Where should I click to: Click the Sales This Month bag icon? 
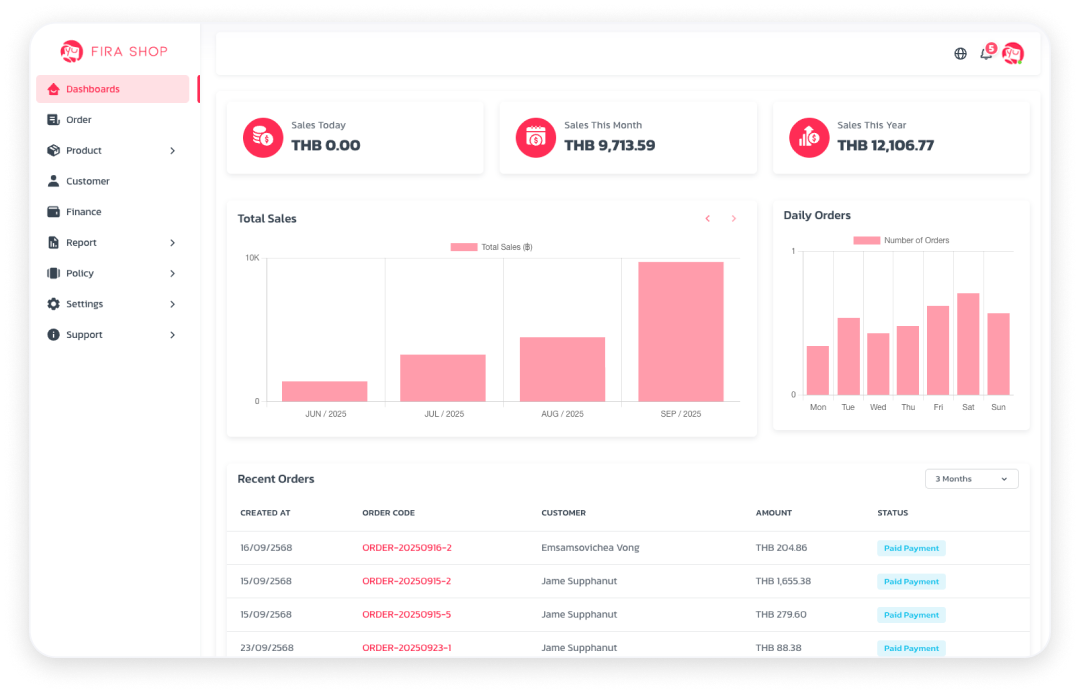point(535,139)
